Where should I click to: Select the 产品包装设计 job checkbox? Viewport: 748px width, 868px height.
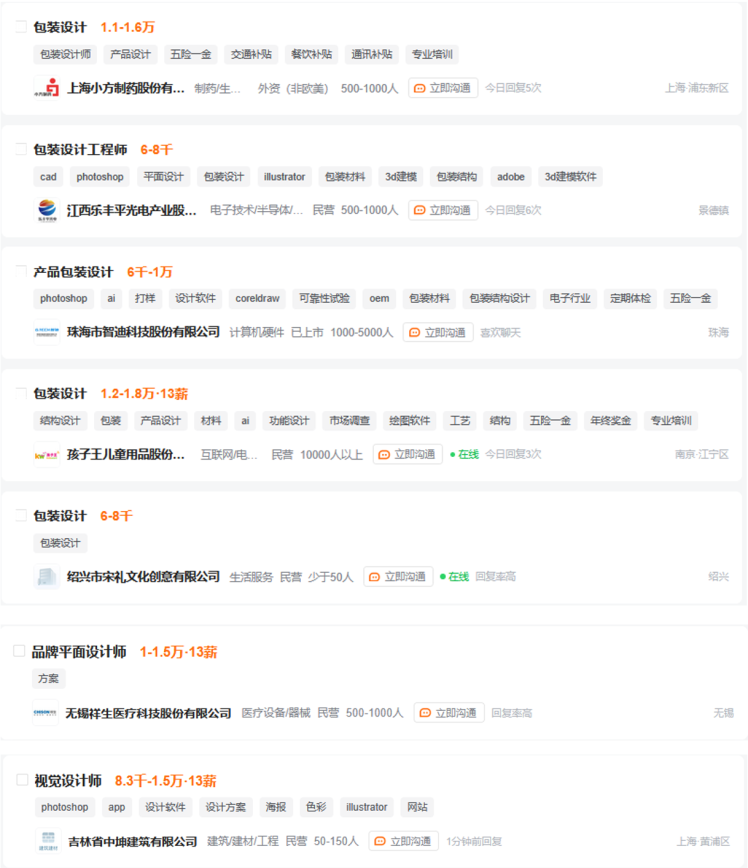pos(21,271)
